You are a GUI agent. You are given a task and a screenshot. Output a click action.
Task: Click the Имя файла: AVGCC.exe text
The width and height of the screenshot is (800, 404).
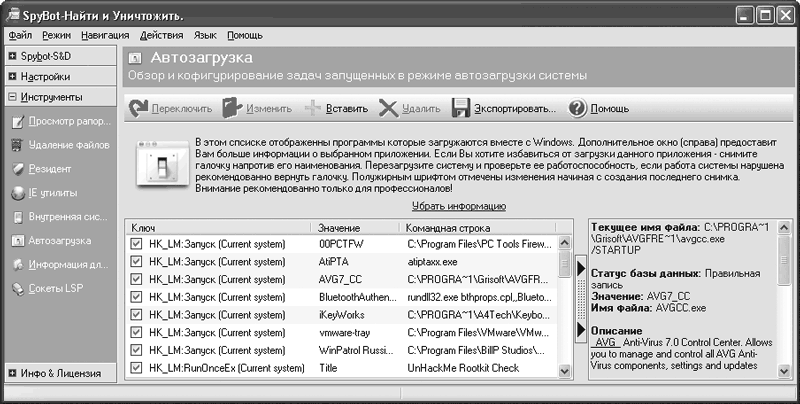coord(648,308)
